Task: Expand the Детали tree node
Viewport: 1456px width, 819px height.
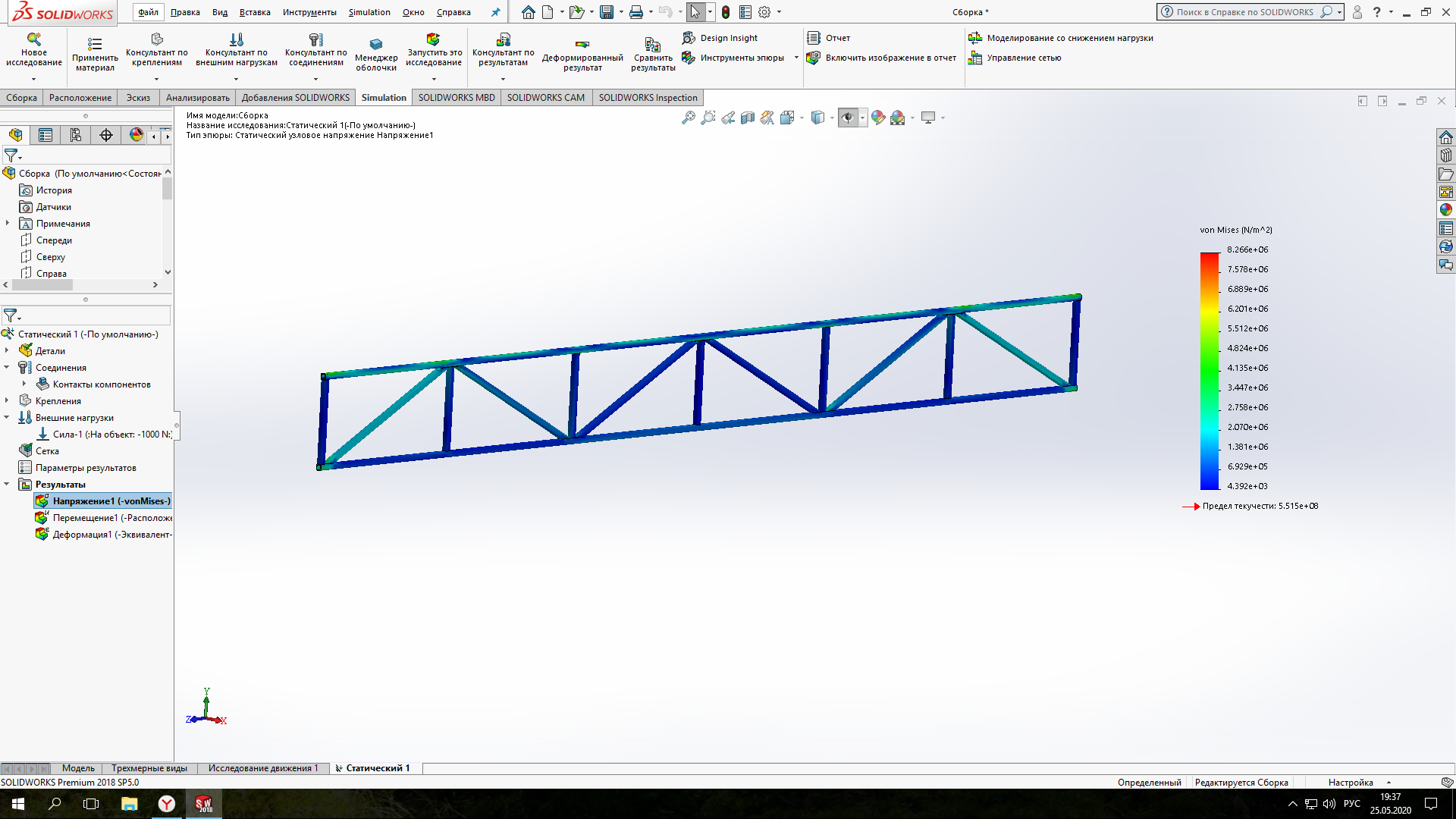Action: tap(7, 350)
